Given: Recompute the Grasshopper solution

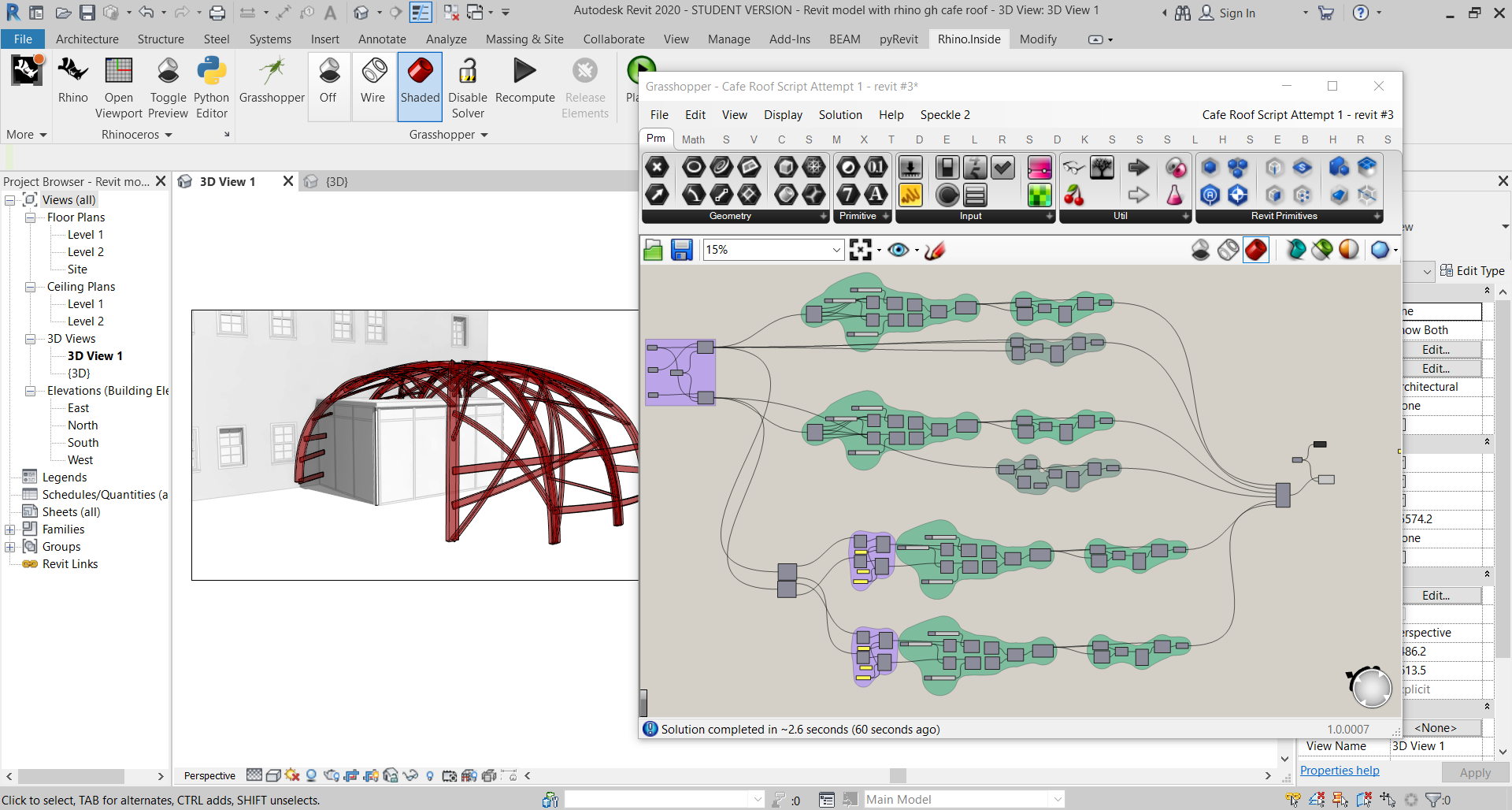Looking at the screenshot, I should pyautogui.click(x=524, y=85).
